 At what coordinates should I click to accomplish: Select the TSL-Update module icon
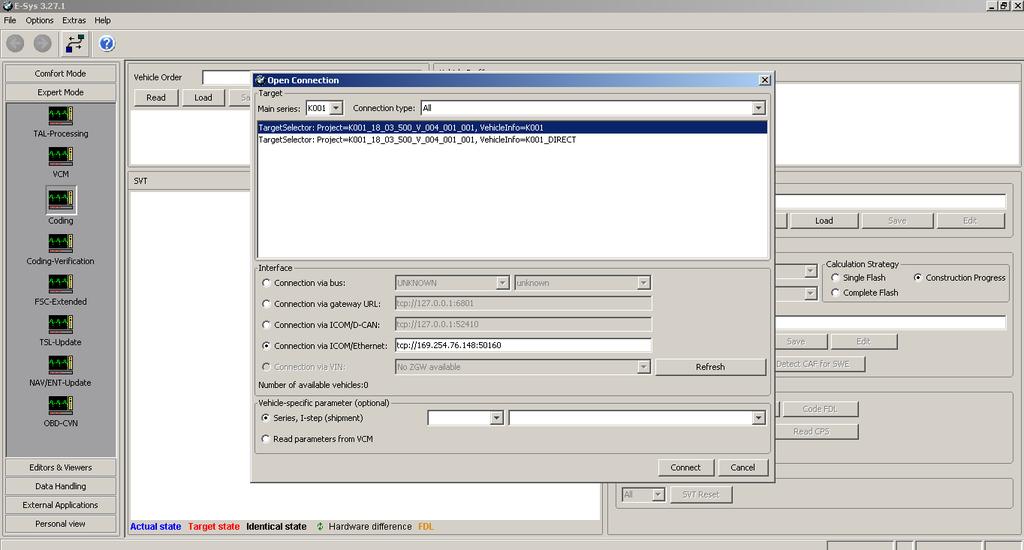point(60,324)
